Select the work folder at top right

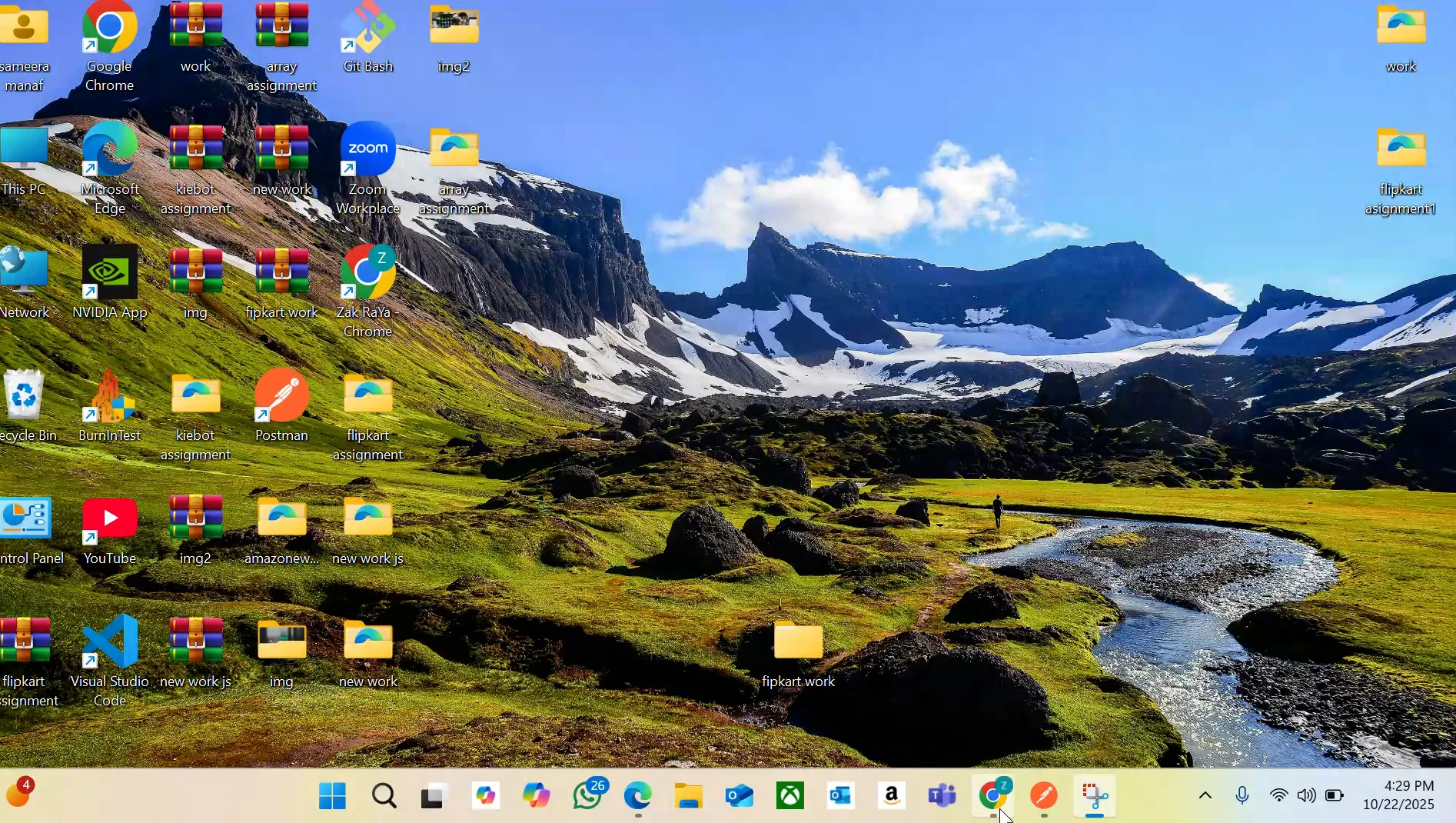1401,38
